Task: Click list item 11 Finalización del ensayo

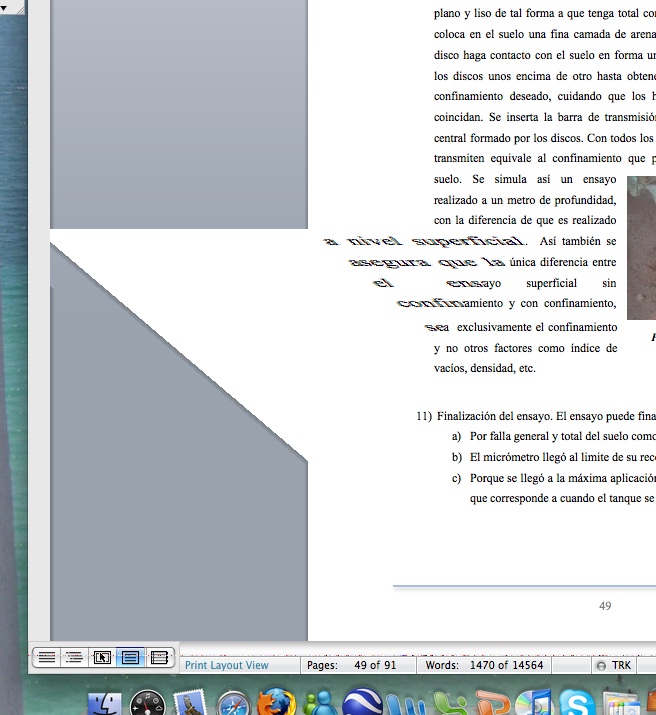Action: 536,416
